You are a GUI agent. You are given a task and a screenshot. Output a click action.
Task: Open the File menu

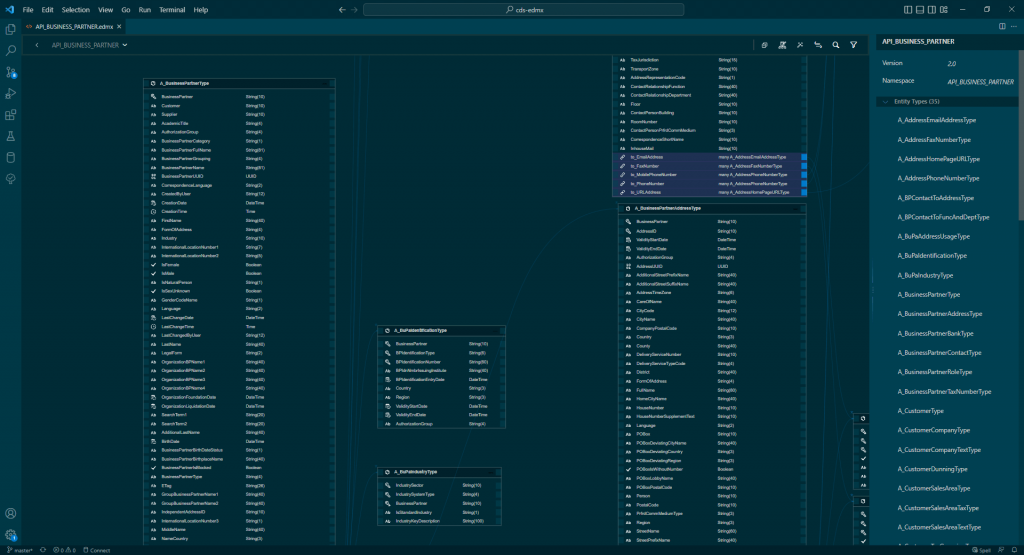[x=28, y=10]
